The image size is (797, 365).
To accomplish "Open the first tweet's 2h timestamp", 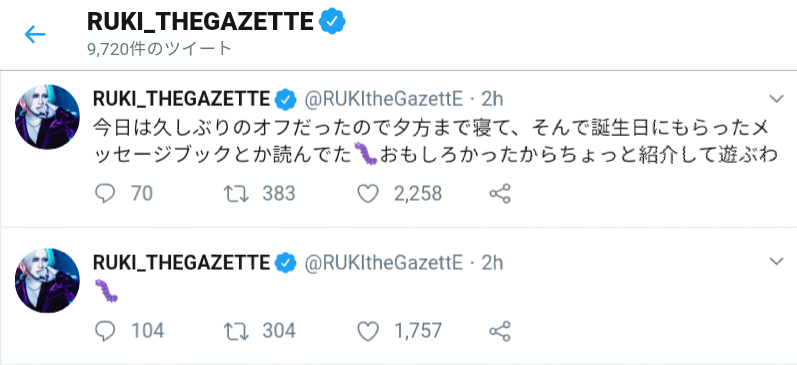I will click(x=492, y=99).
